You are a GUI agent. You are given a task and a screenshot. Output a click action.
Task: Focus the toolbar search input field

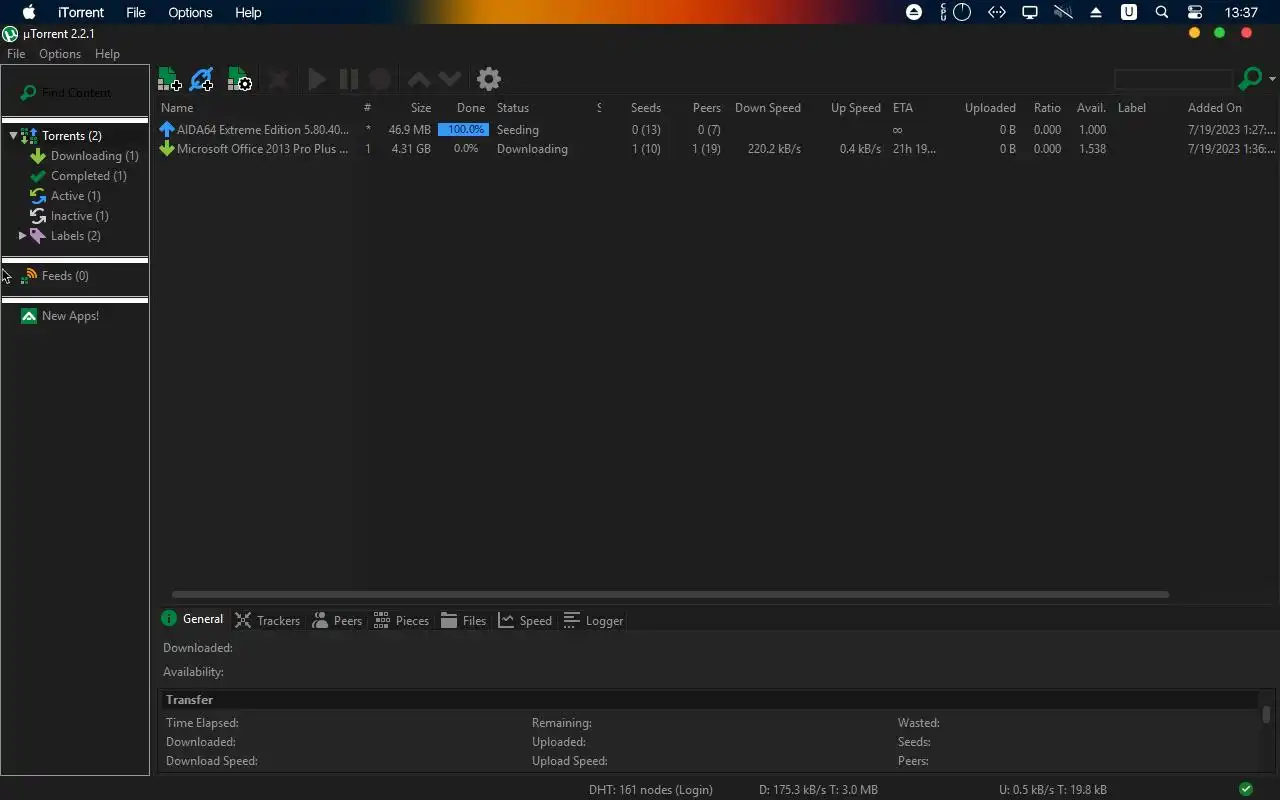coord(1173,79)
